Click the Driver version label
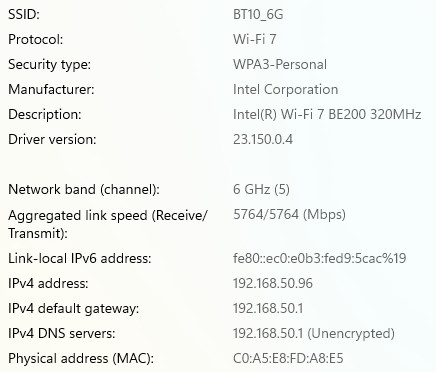The height and width of the screenshot is (372, 436). point(52,139)
